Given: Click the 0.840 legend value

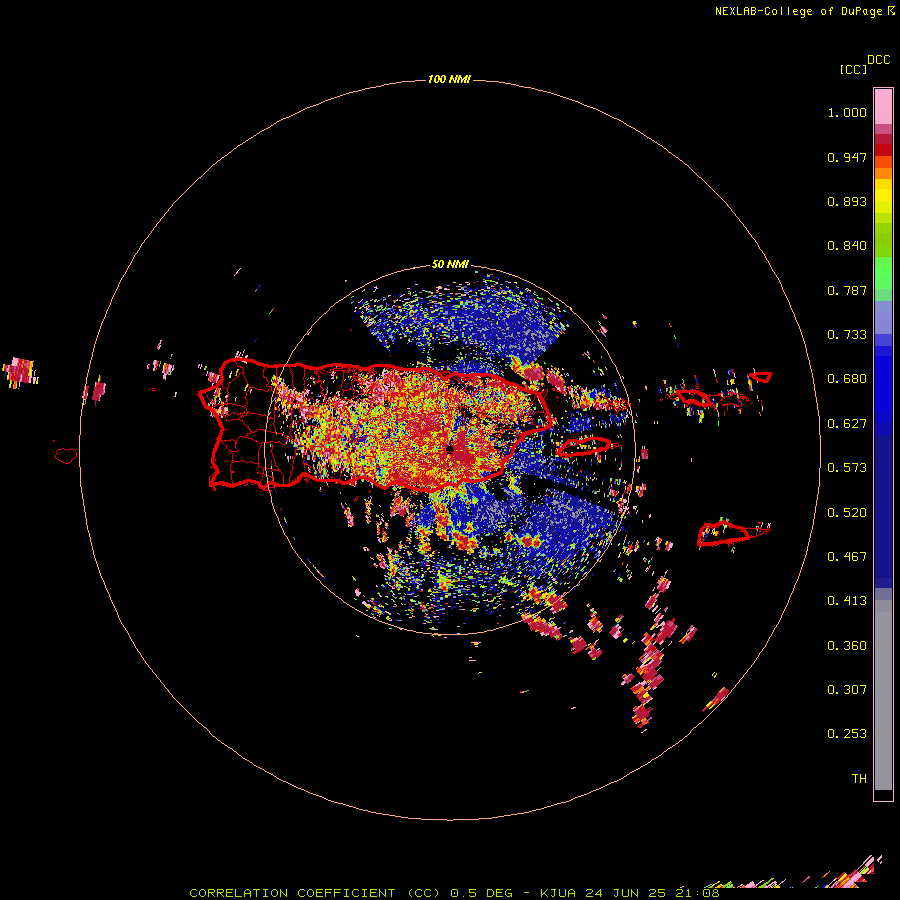Looking at the screenshot, I should coord(847,246).
